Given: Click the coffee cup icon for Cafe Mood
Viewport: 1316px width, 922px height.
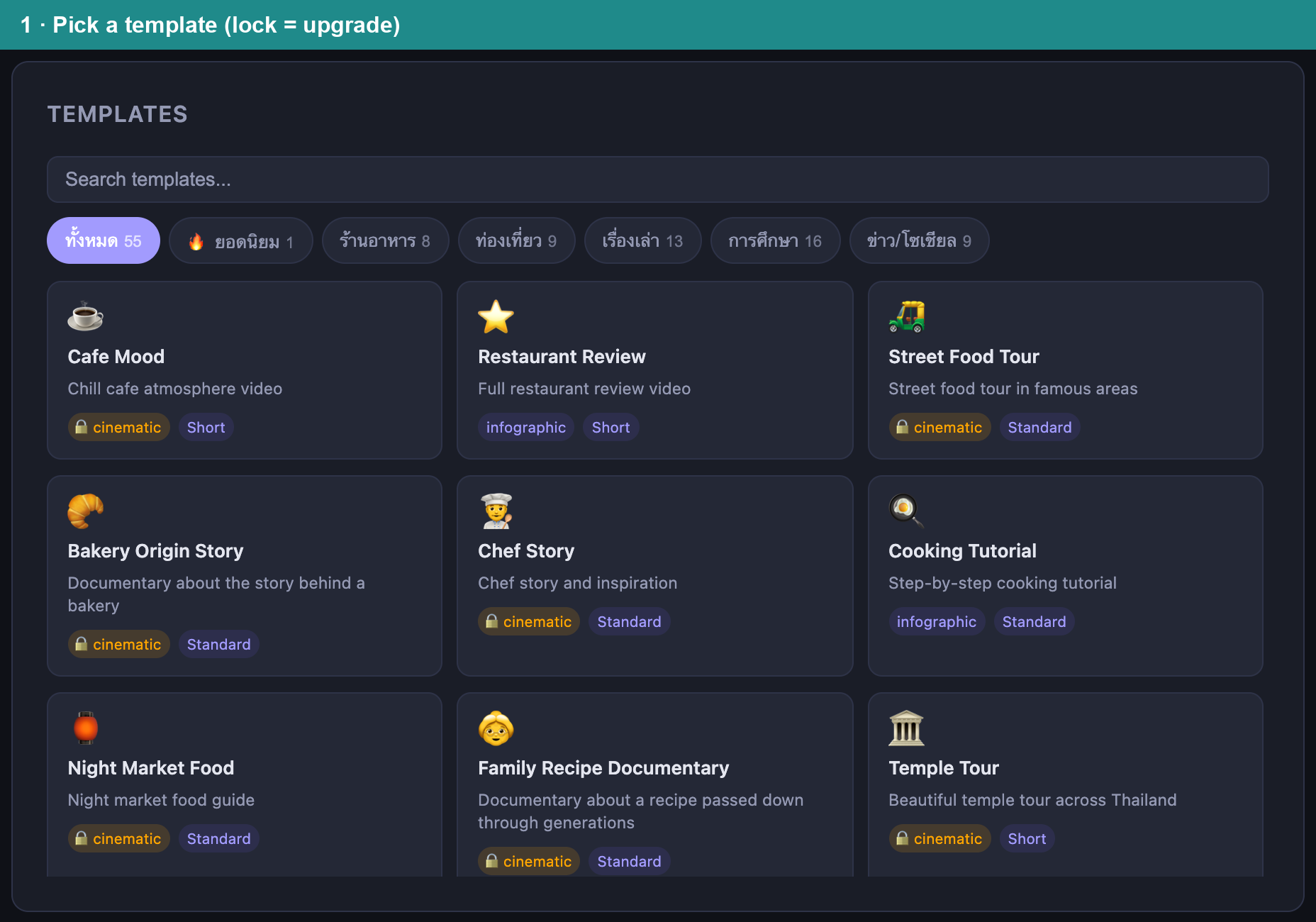Looking at the screenshot, I should click(85, 316).
